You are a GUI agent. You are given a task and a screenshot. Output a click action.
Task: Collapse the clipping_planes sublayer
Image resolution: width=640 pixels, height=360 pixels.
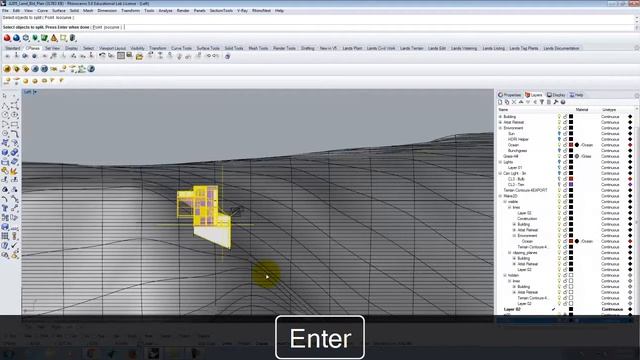click(509, 253)
